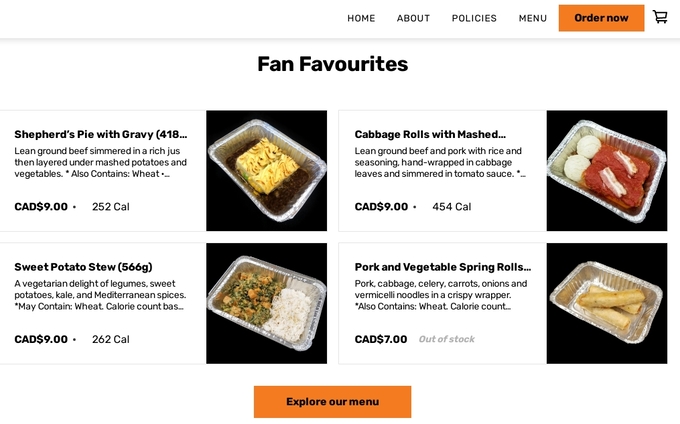Click the Shepherd's Pie meal photo

[266, 171]
